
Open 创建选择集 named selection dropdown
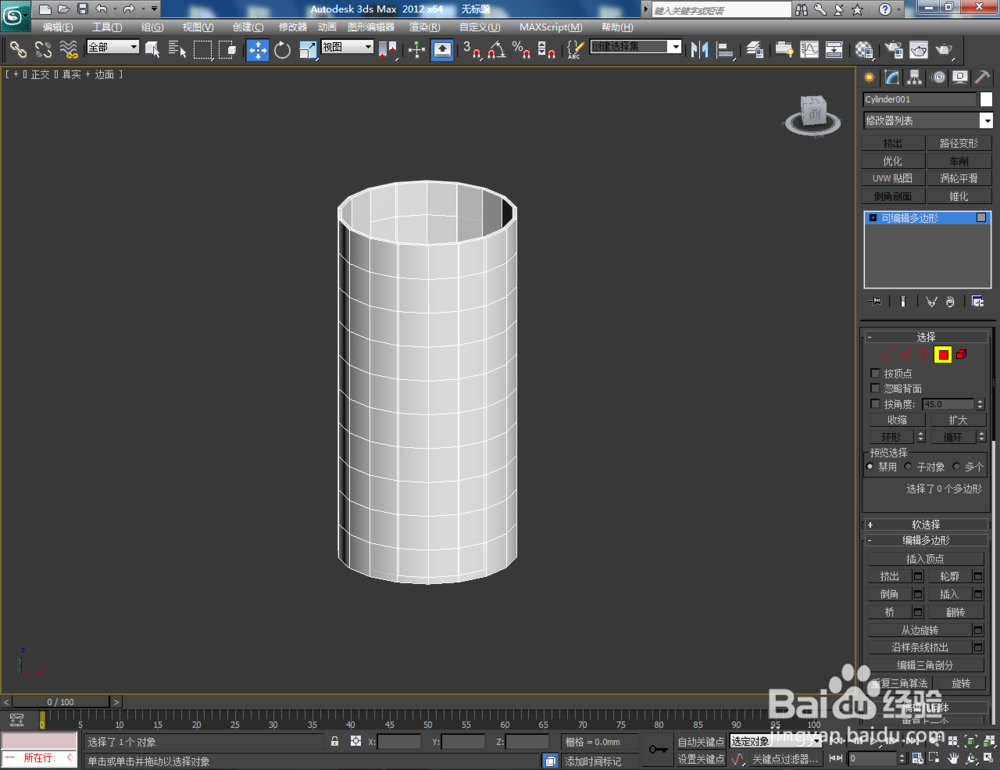click(x=636, y=47)
